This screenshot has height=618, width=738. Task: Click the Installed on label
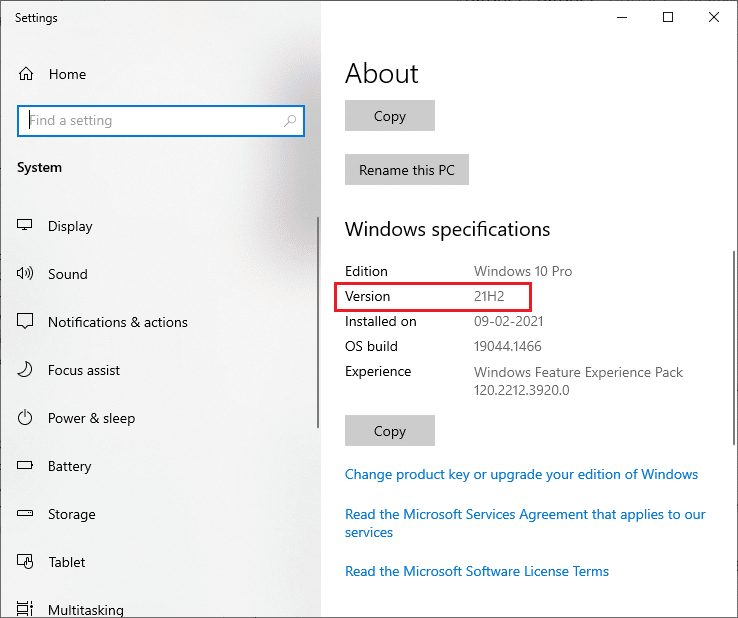381,321
